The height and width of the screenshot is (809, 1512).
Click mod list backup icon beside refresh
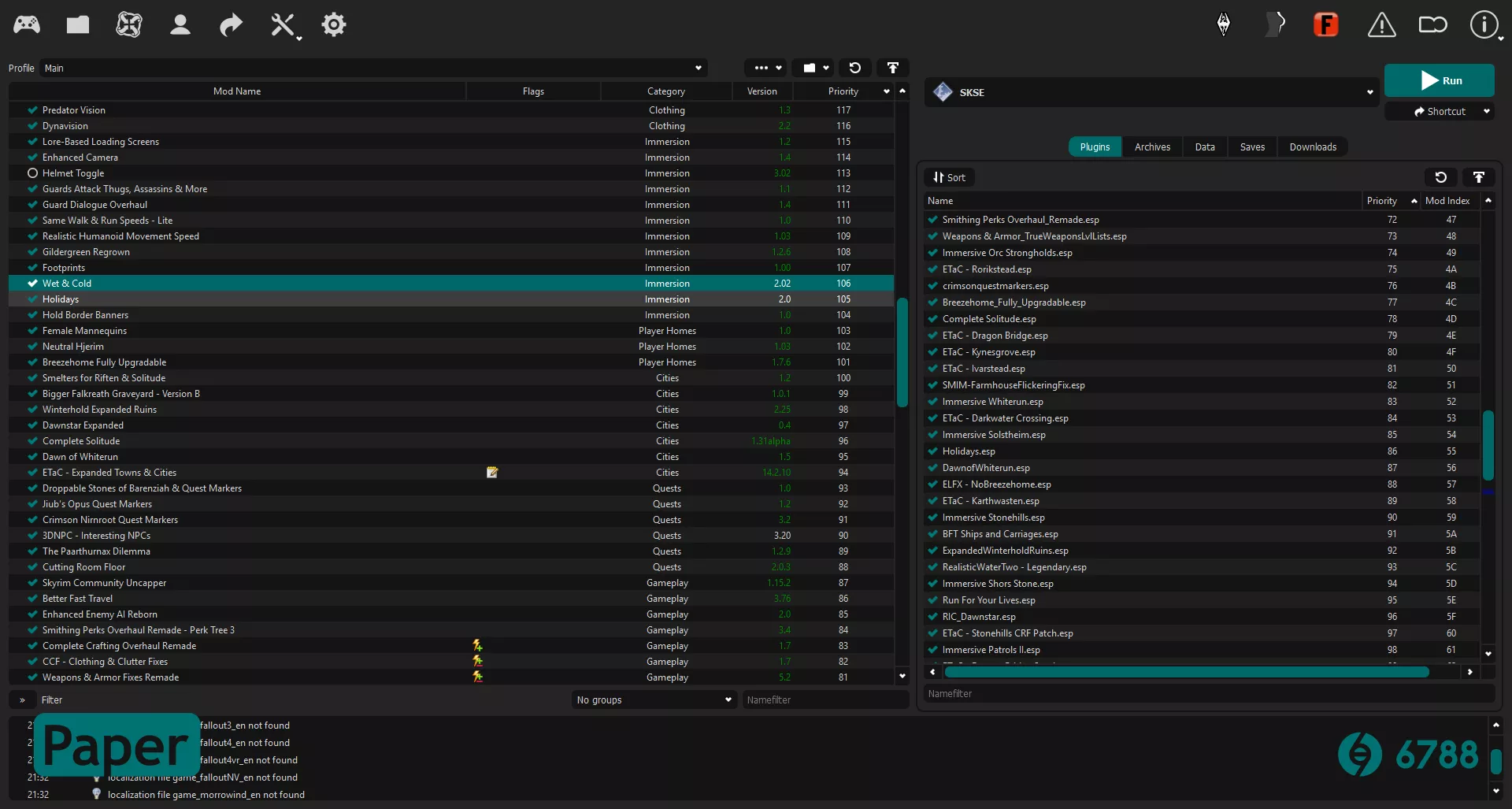coord(893,68)
